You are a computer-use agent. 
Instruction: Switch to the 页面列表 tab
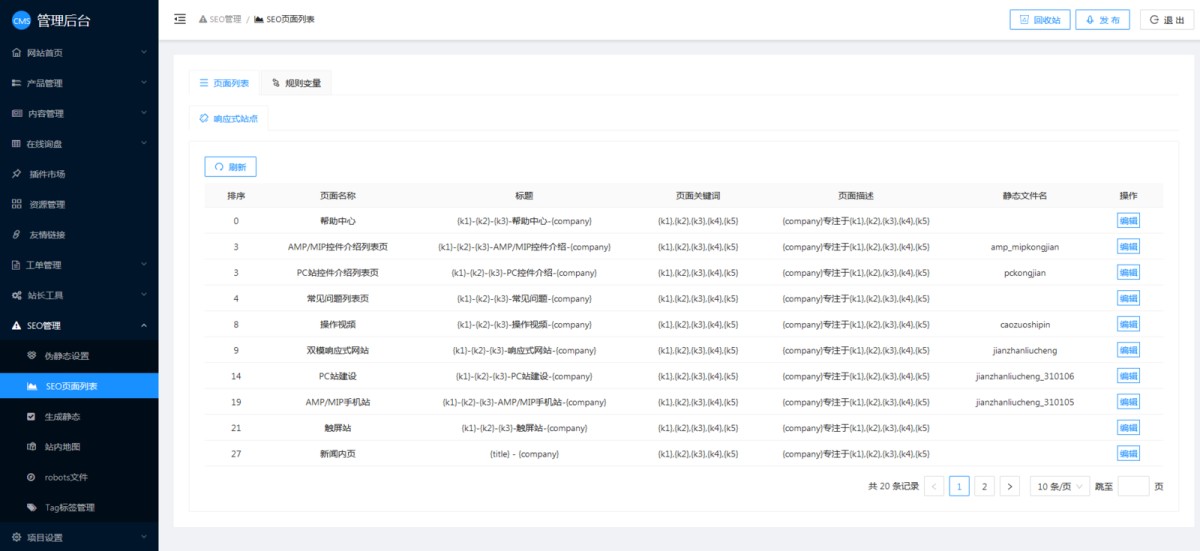point(224,83)
